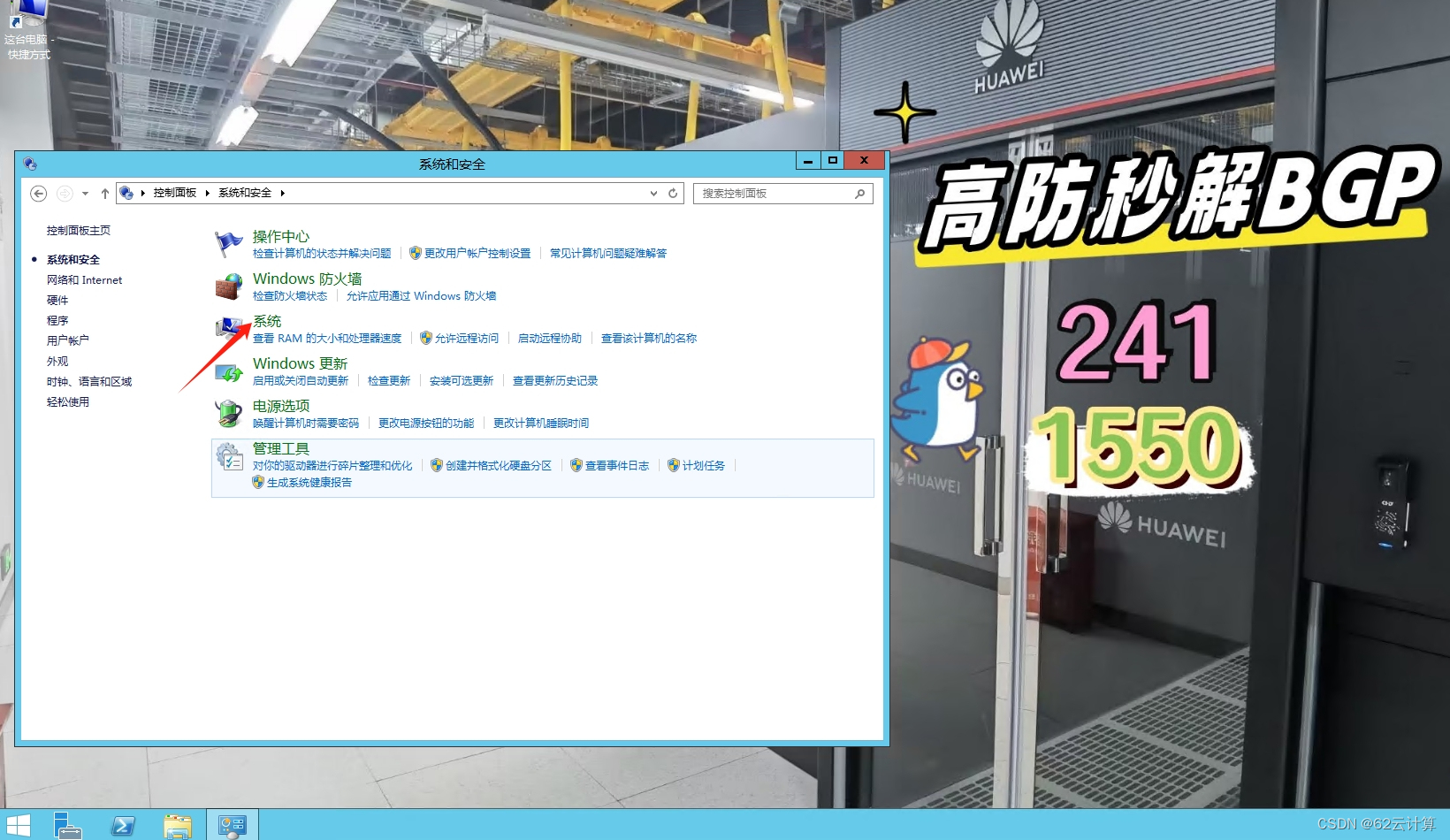Click 允许远程访问

click(x=467, y=338)
